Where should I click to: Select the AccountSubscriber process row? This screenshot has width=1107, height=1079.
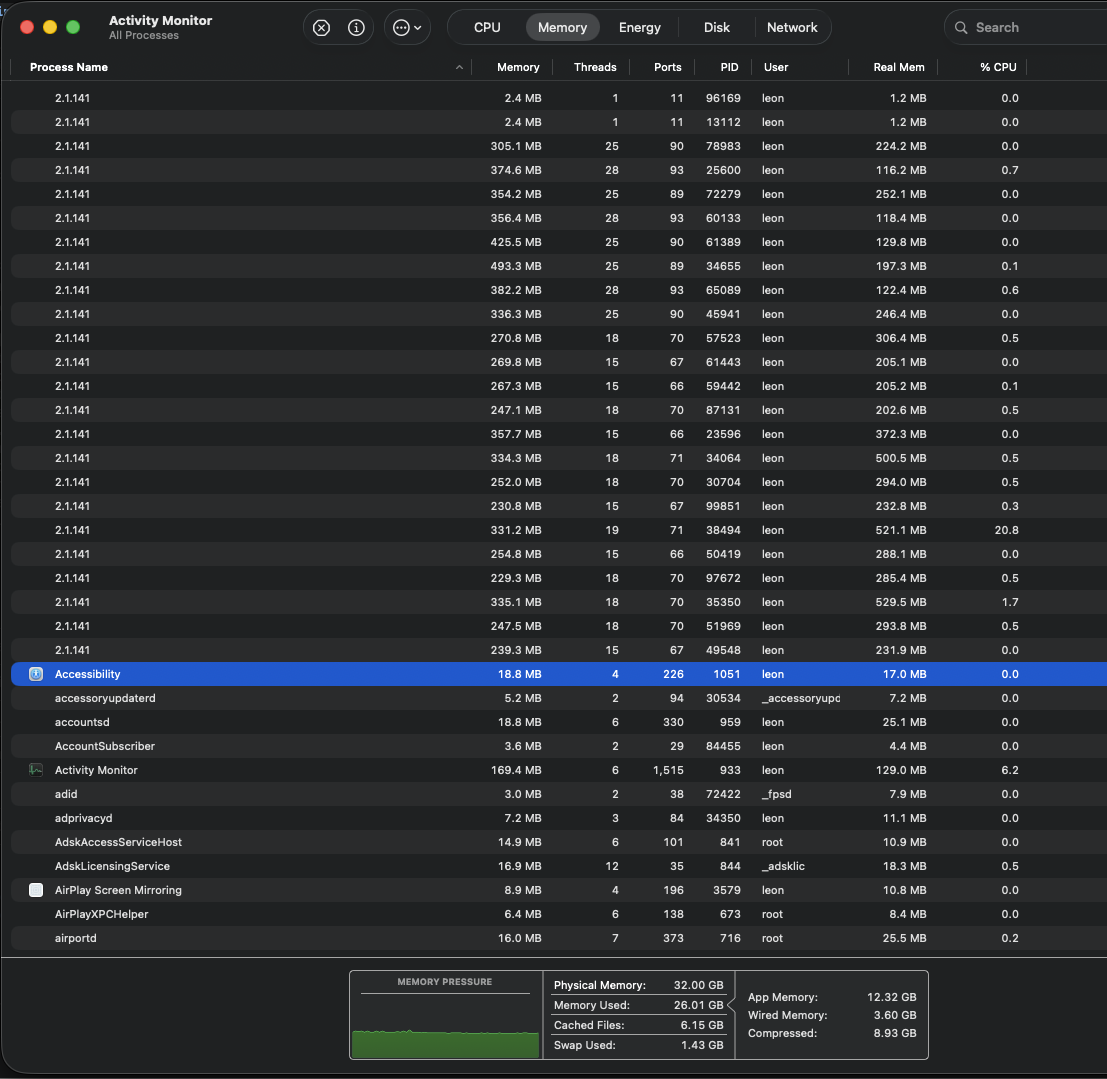558,746
